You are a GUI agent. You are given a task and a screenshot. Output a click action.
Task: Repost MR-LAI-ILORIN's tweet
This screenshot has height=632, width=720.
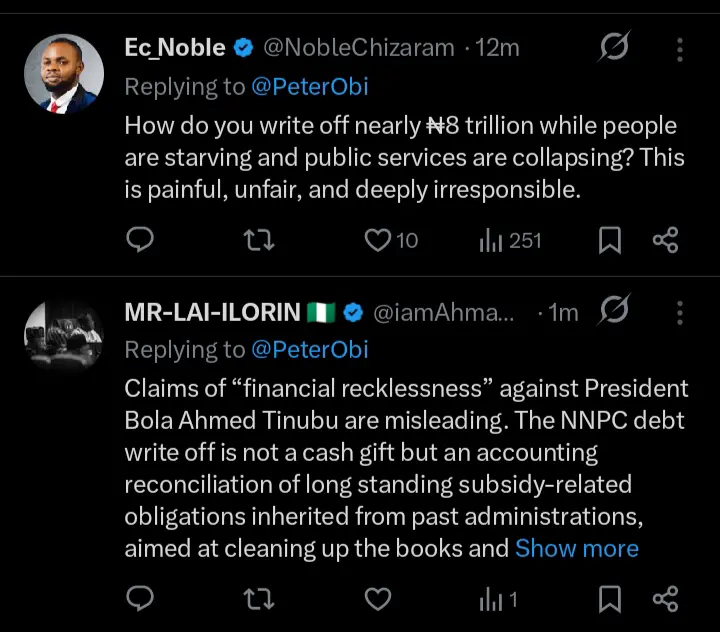(259, 599)
